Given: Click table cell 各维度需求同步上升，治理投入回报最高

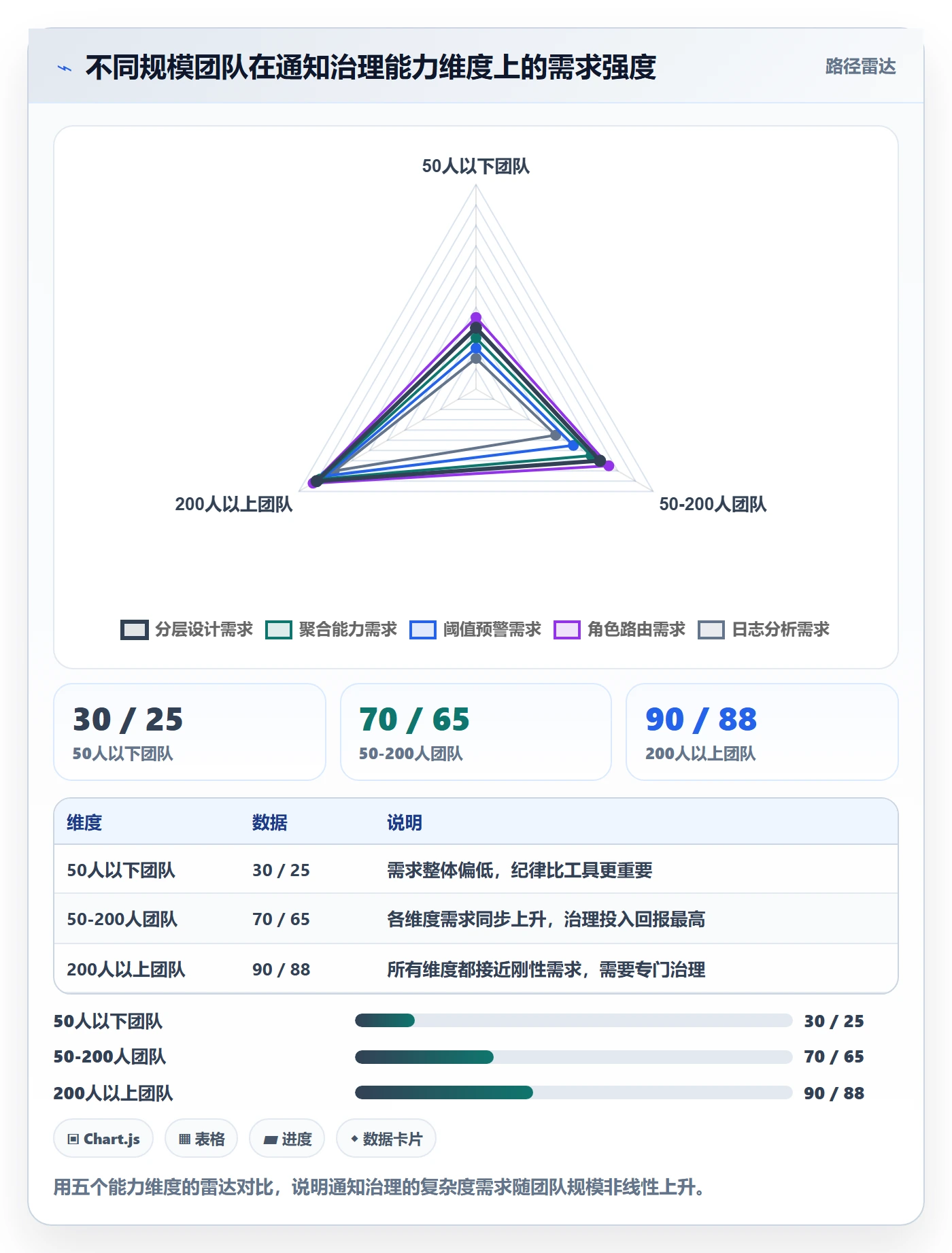Looking at the screenshot, I should [546, 919].
